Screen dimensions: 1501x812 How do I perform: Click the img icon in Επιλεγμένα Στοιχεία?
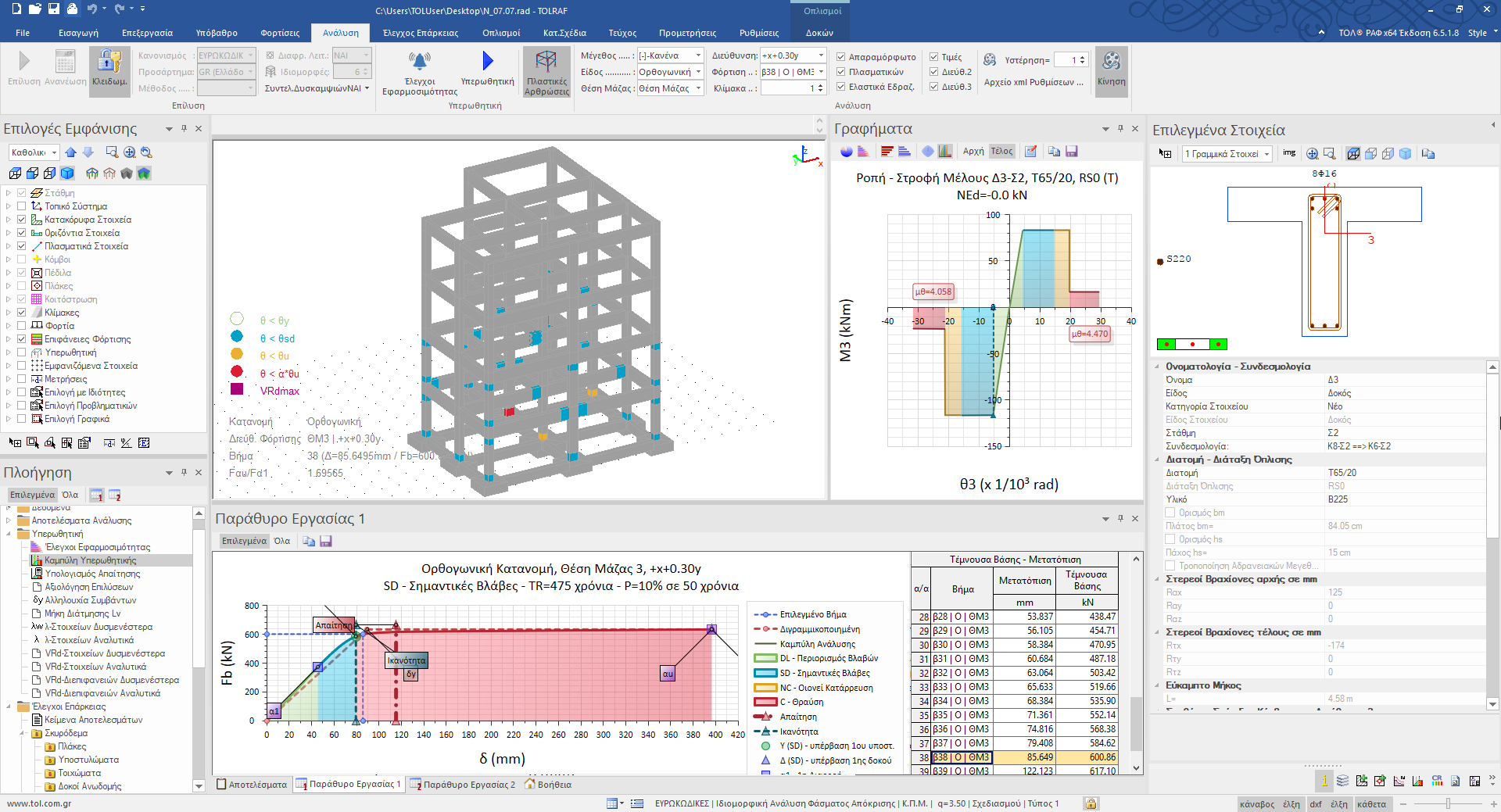pyautogui.click(x=1289, y=153)
